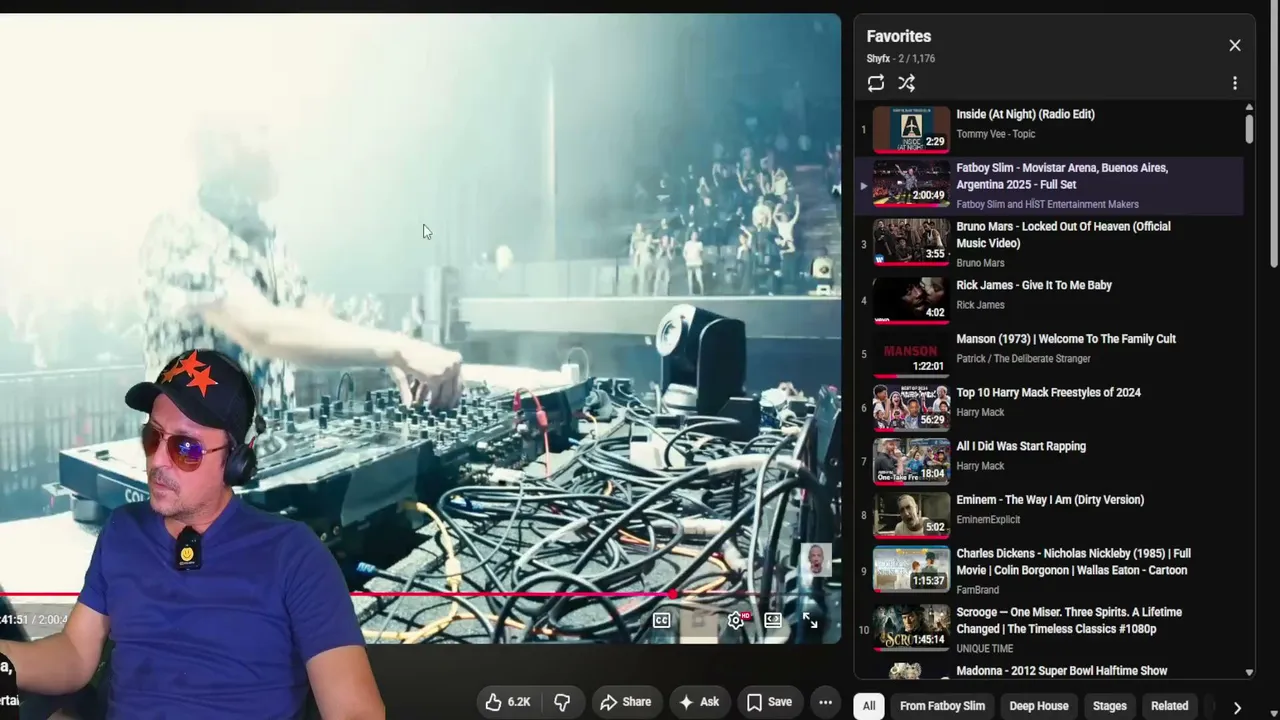Open Eminem The Way I Am thumbnail

point(911,516)
